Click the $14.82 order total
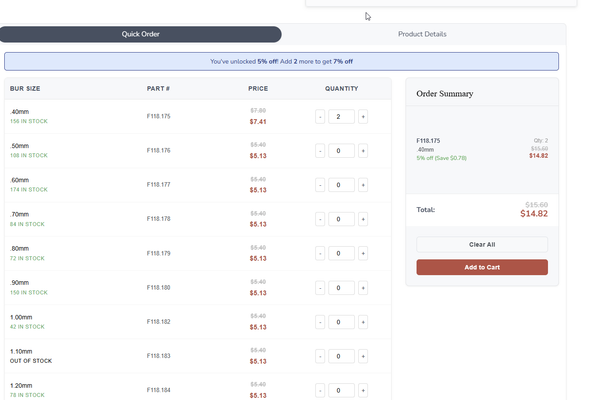This screenshot has width=600, height=400. [534, 214]
